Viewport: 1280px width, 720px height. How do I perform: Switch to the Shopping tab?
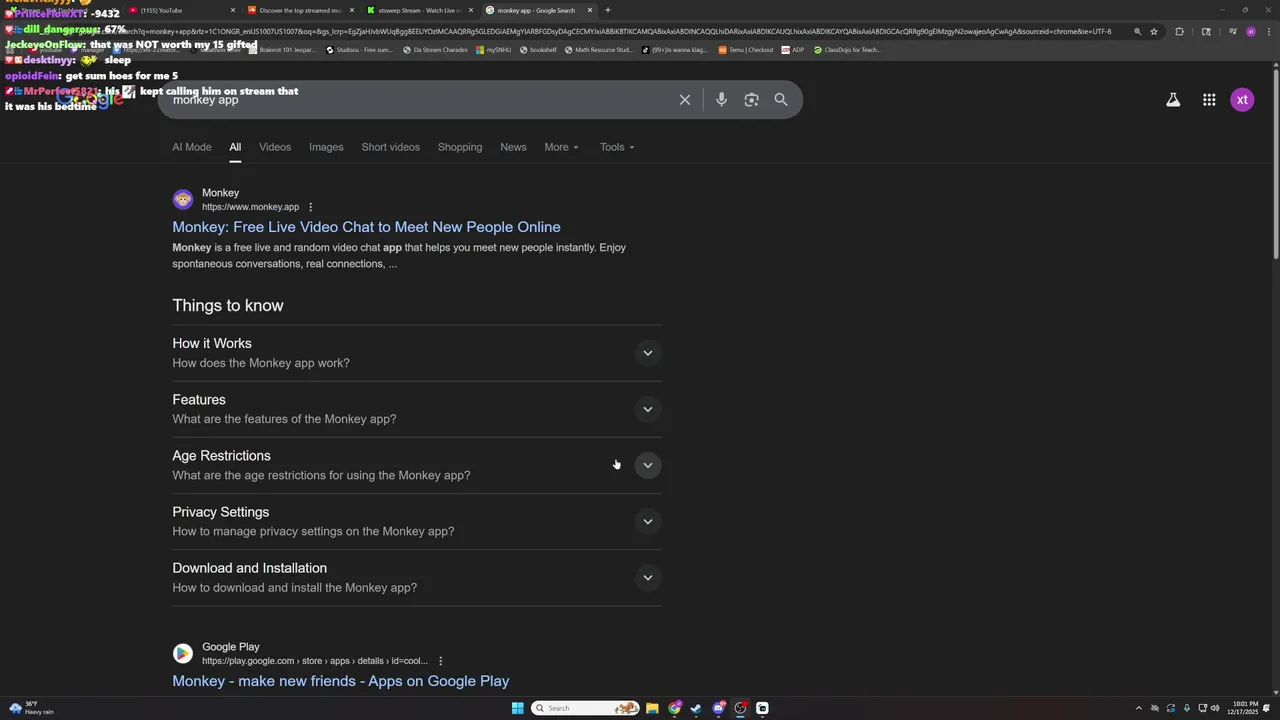[x=460, y=147]
